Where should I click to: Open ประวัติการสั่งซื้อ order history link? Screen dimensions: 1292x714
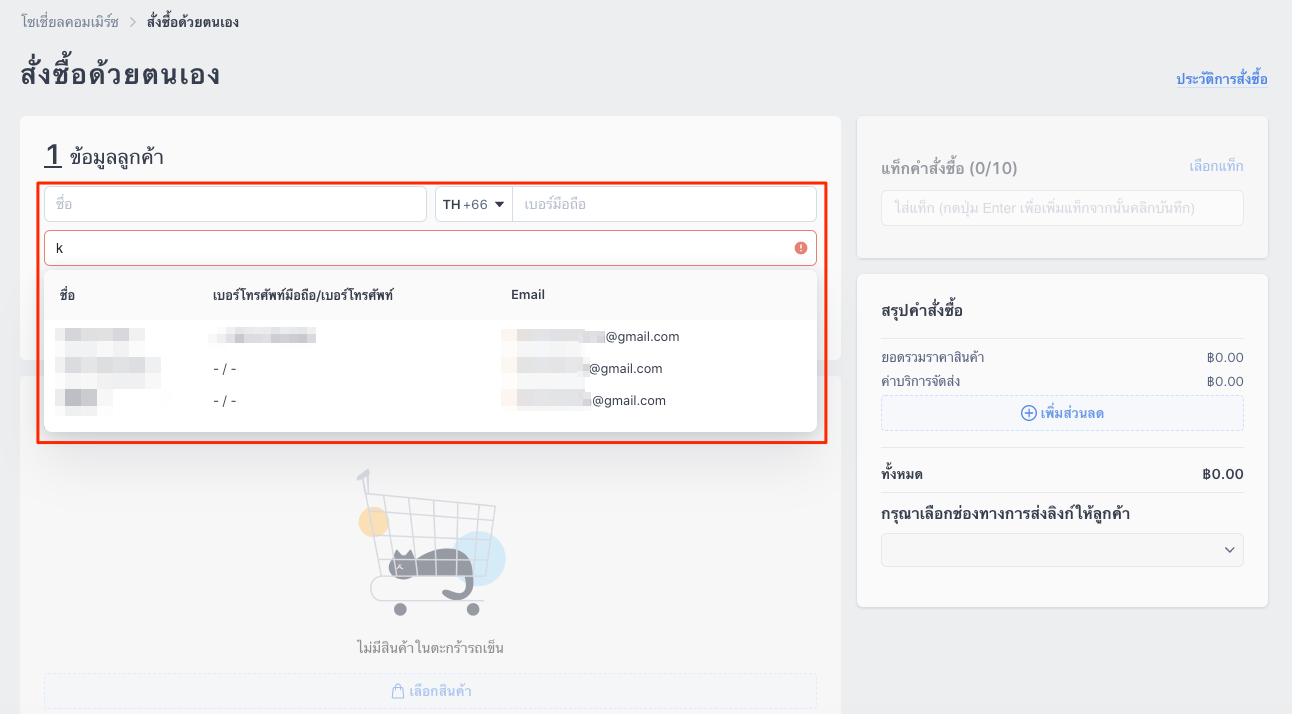click(x=1222, y=78)
